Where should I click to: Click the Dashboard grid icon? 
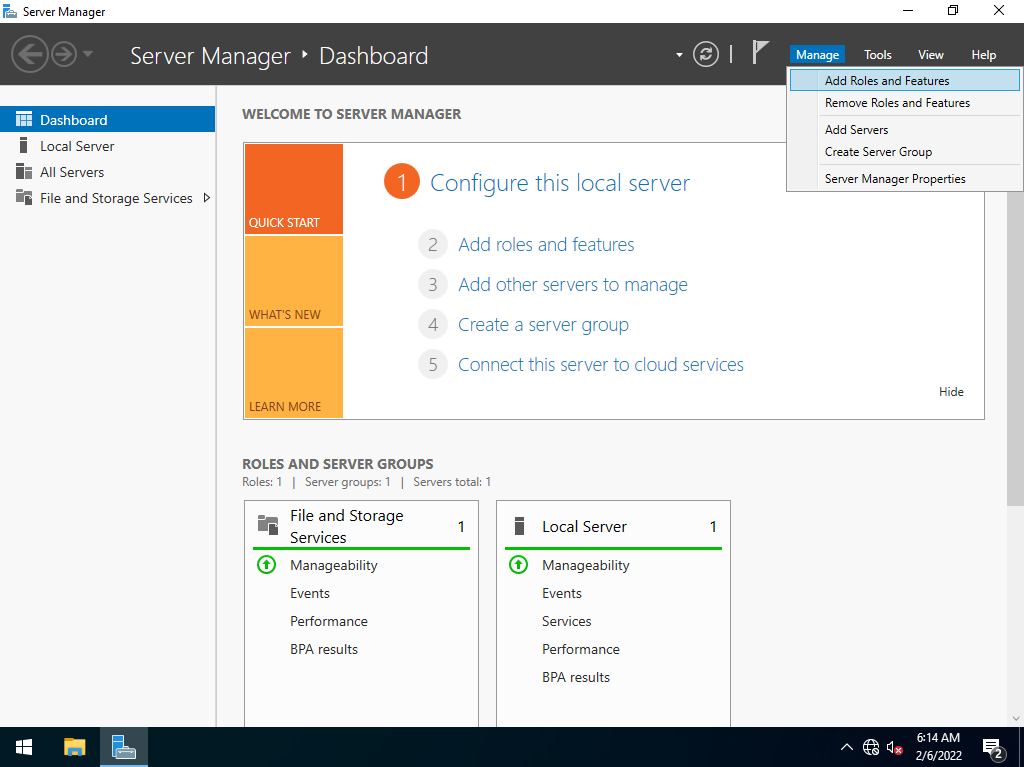[24, 119]
